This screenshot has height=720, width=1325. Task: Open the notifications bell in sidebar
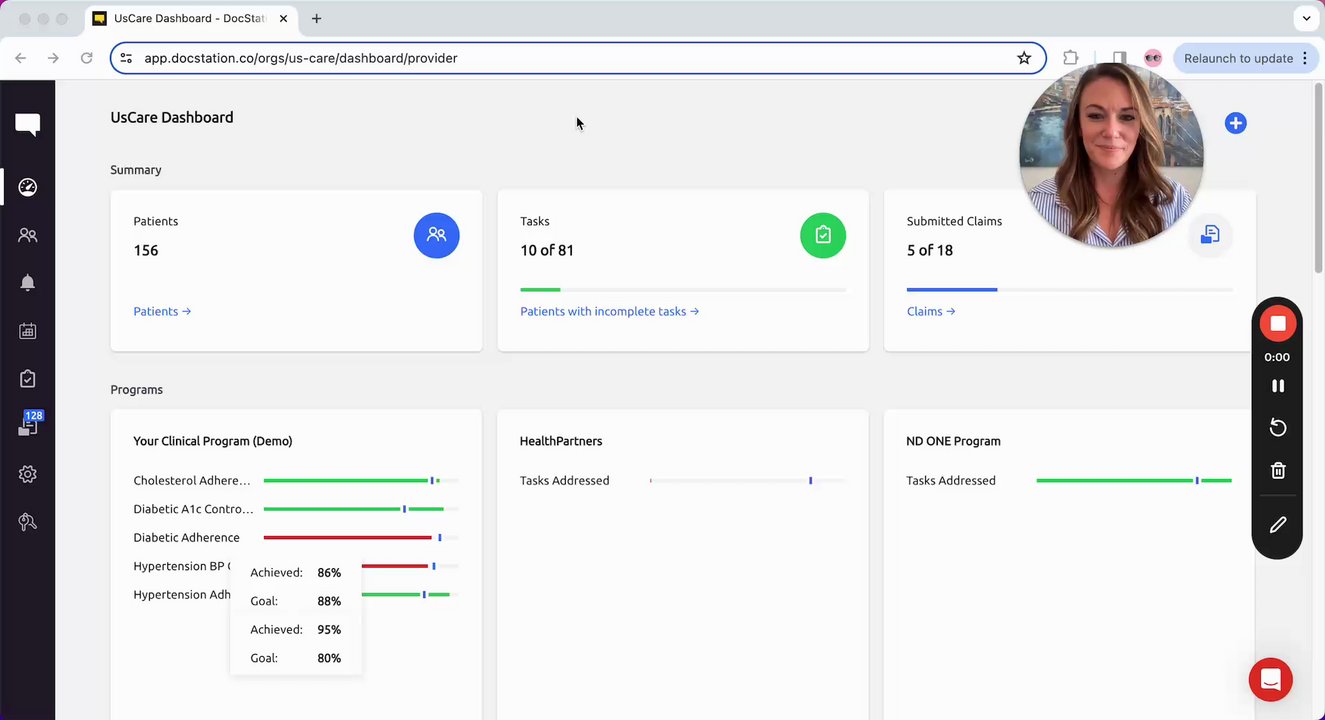pos(28,283)
